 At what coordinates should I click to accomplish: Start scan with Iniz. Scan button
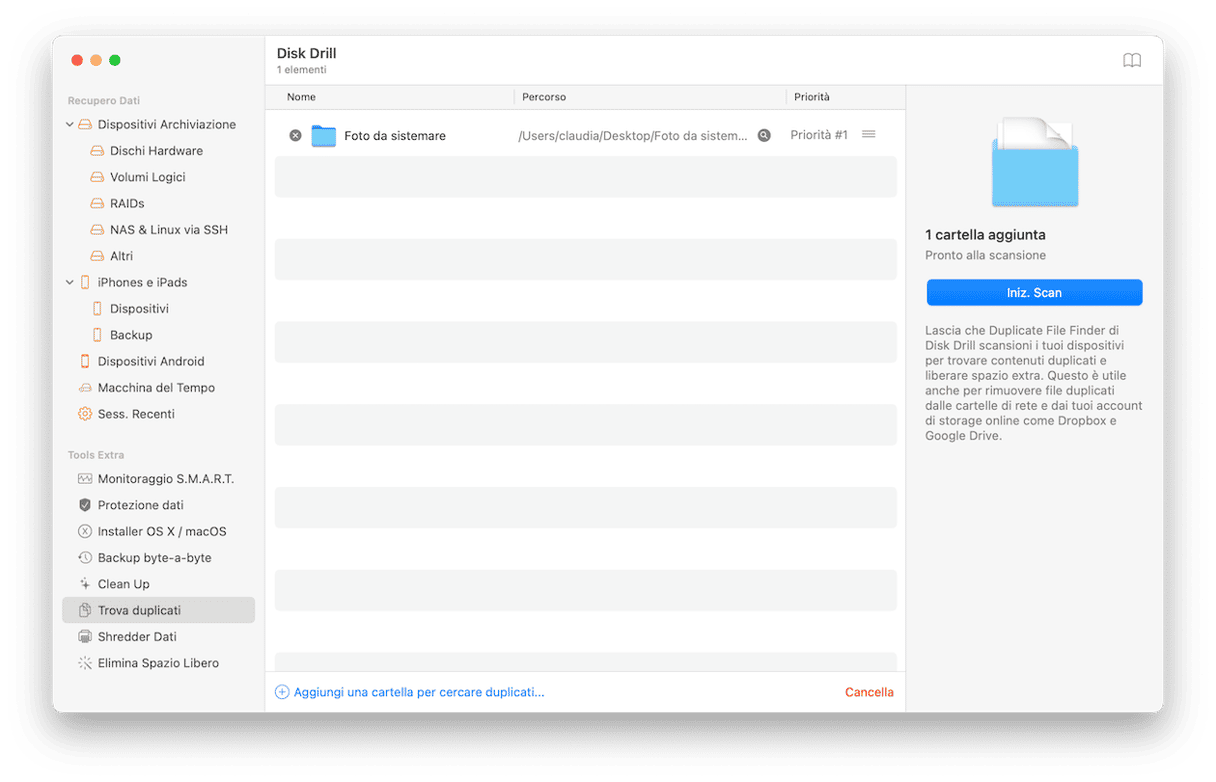tap(1034, 293)
